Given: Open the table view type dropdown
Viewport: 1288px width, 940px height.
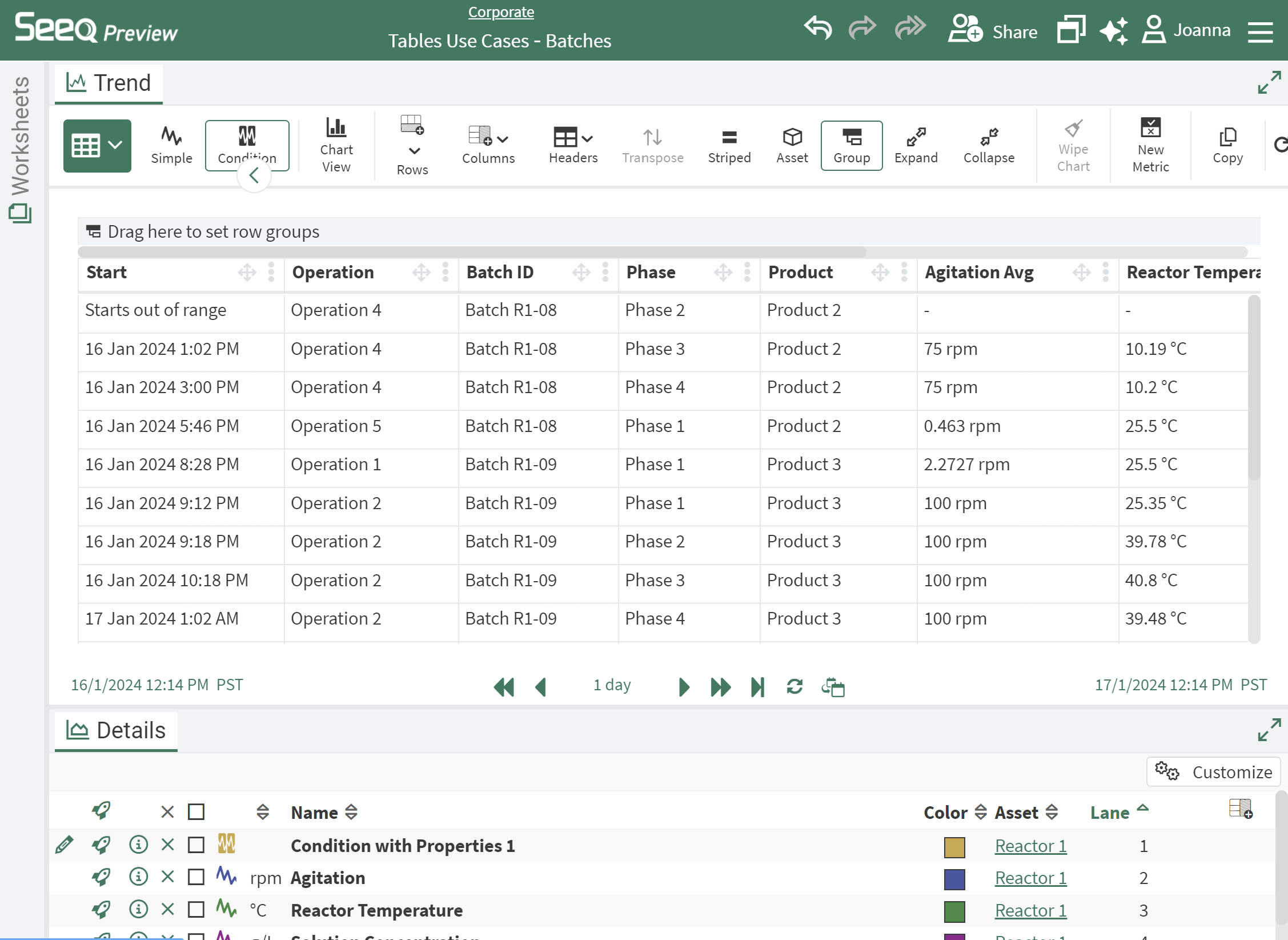Looking at the screenshot, I should pos(97,146).
